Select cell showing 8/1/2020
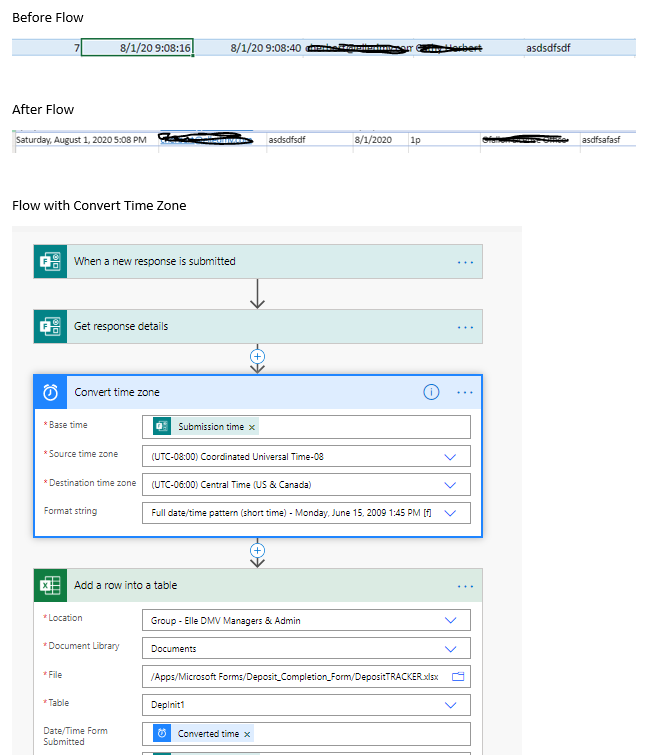This screenshot has width=649, height=755. (380, 140)
